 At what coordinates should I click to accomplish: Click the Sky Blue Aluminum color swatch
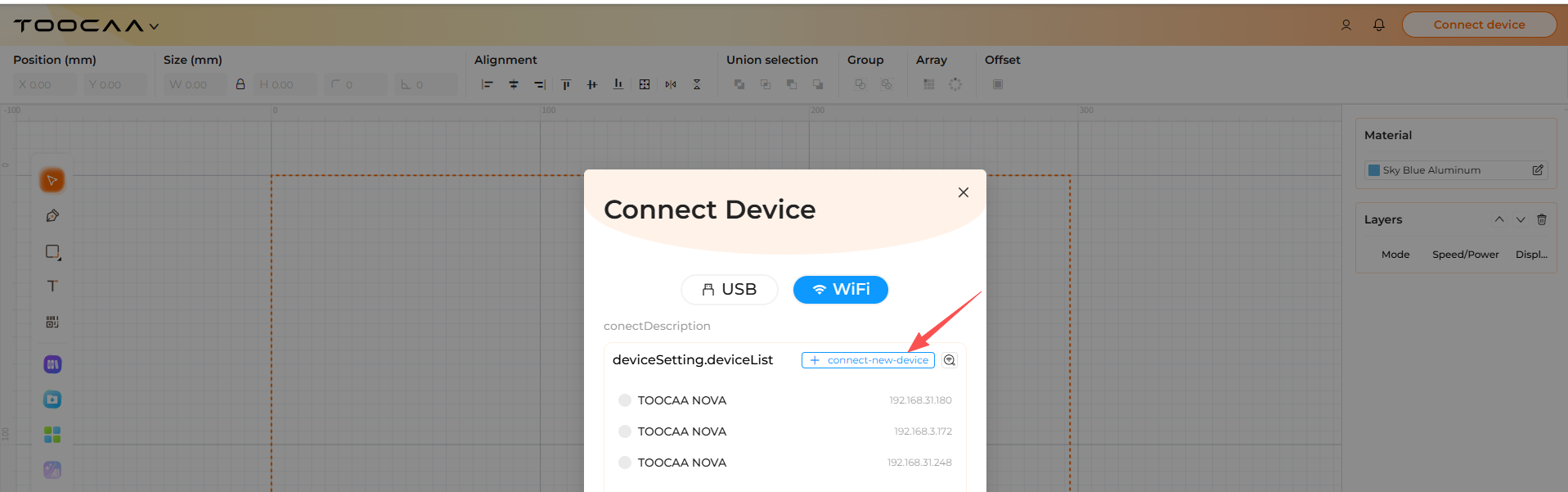(1374, 170)
